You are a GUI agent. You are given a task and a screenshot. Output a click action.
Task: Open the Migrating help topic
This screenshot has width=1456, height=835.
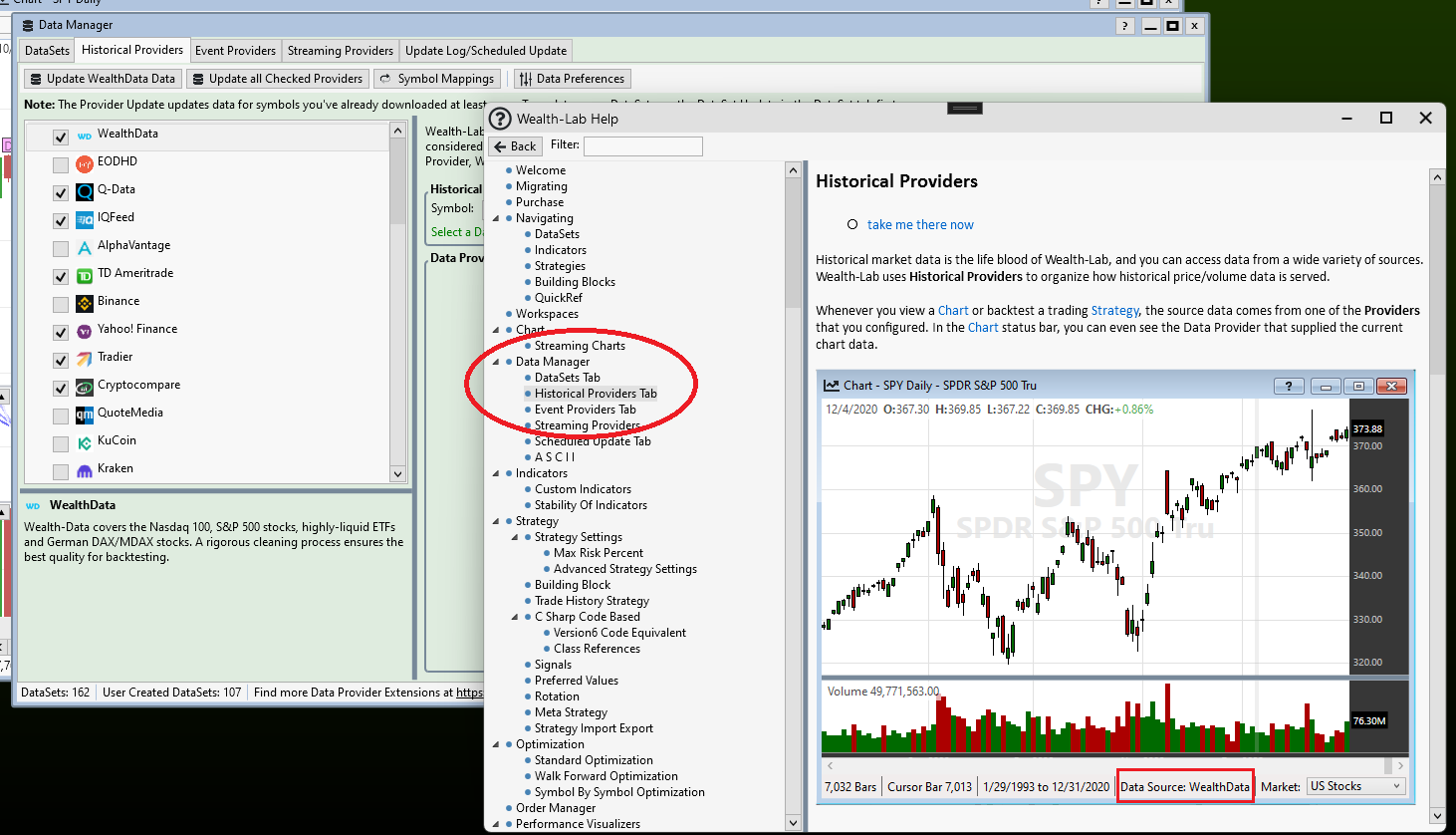(x=542, y=186)
